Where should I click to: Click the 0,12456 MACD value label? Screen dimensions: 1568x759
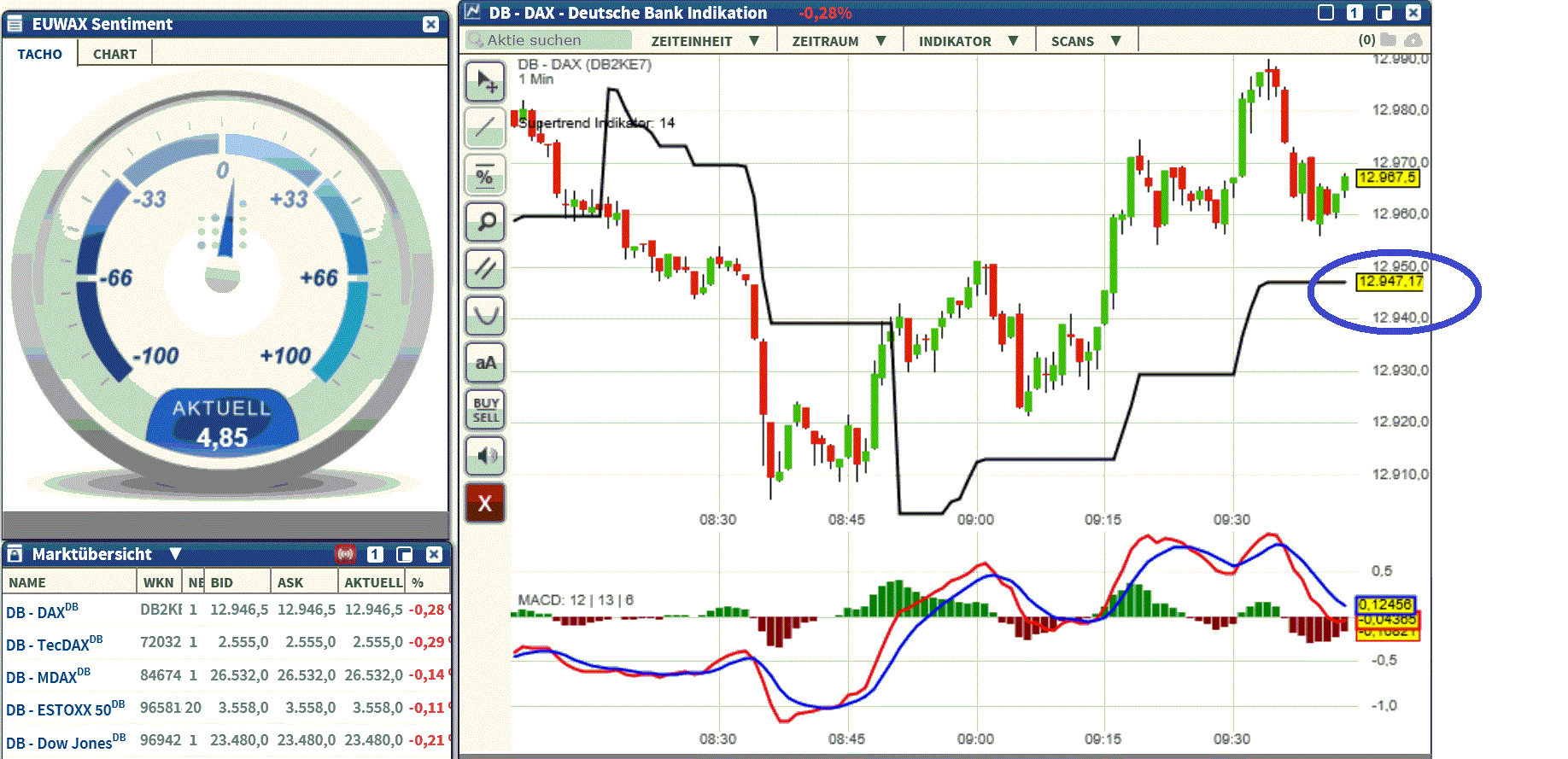(1385, 604)
